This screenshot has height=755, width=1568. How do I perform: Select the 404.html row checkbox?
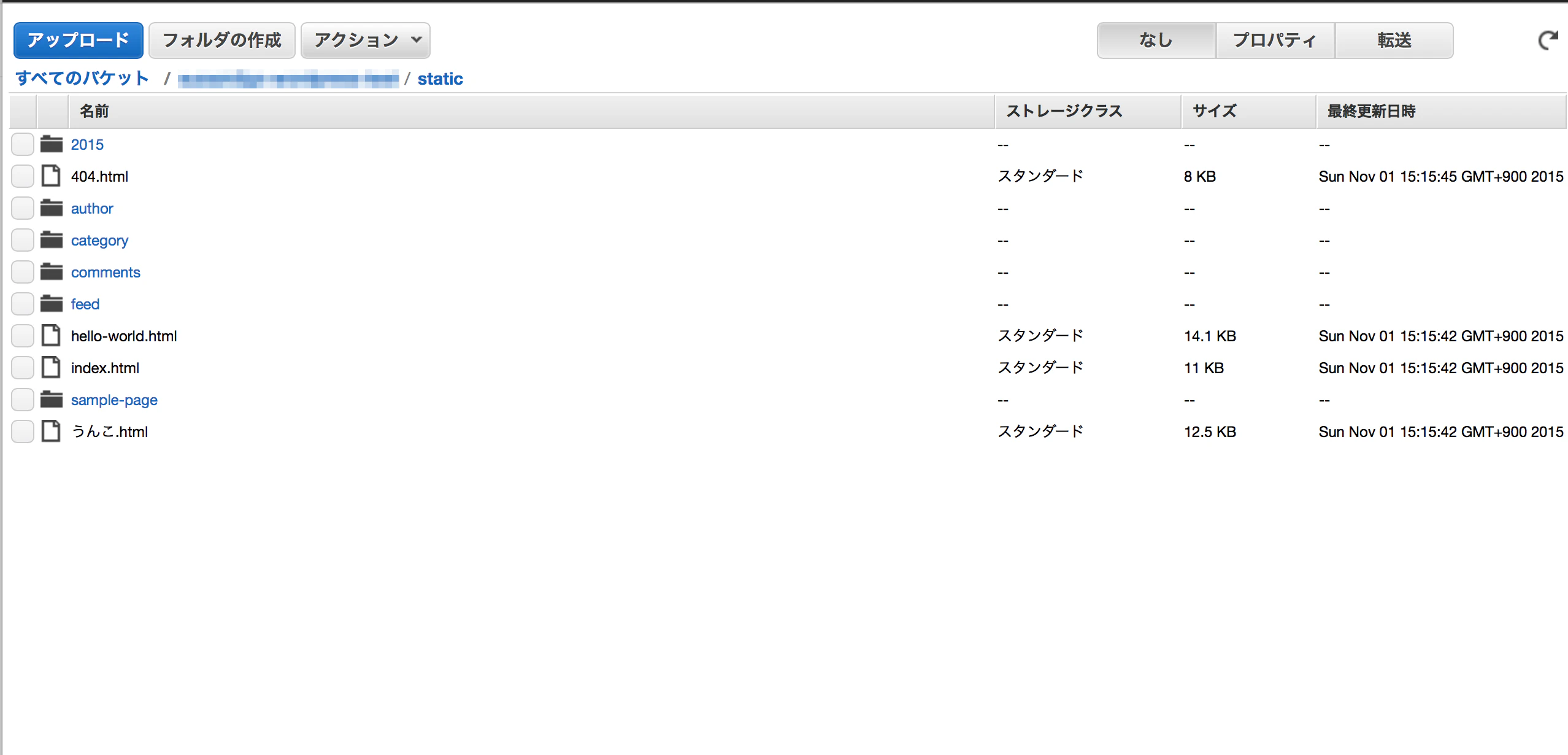(23, 176)
